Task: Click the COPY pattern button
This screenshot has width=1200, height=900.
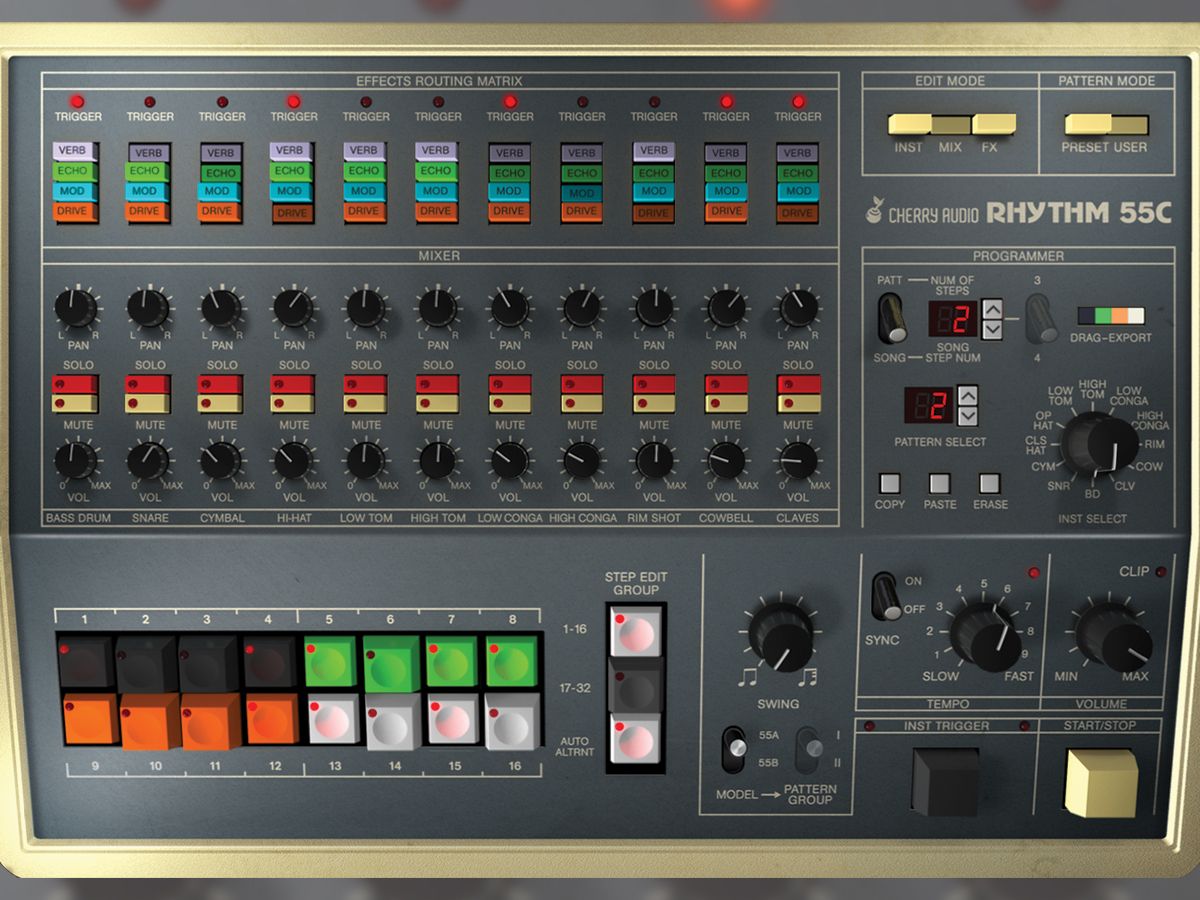Action: [889, 484]
